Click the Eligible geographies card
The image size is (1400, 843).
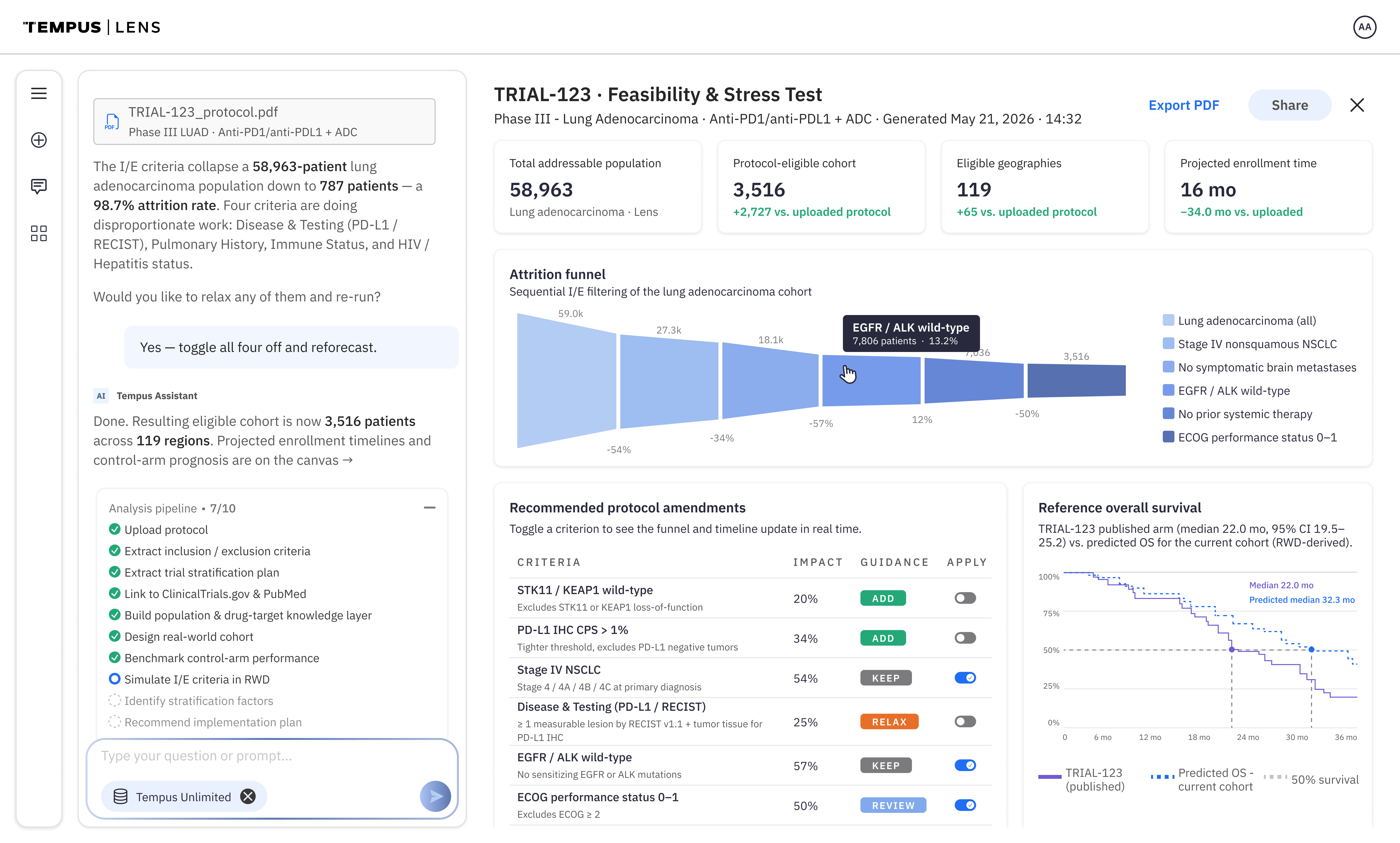[1045, 187]
